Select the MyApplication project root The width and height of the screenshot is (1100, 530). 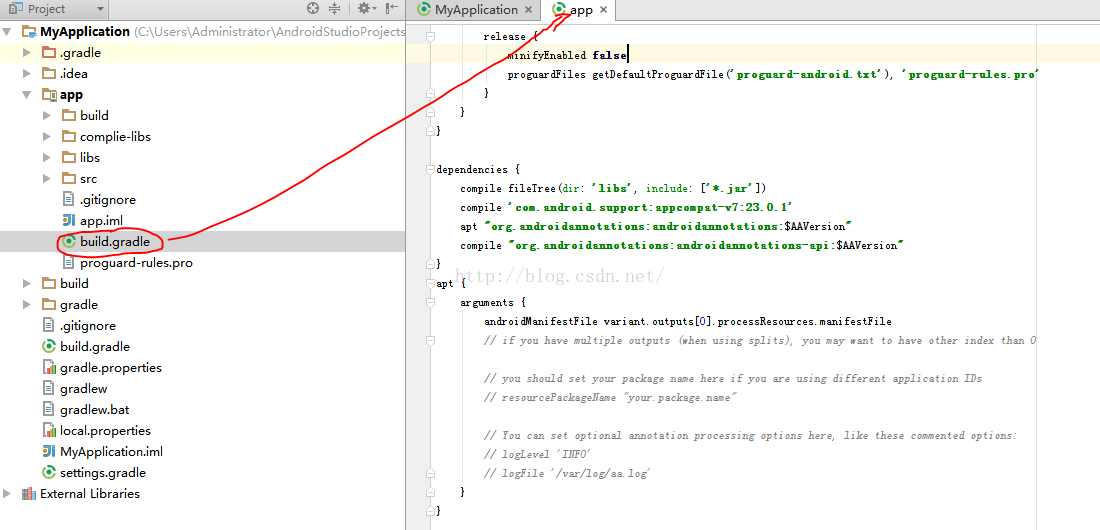tap(85, 32)
